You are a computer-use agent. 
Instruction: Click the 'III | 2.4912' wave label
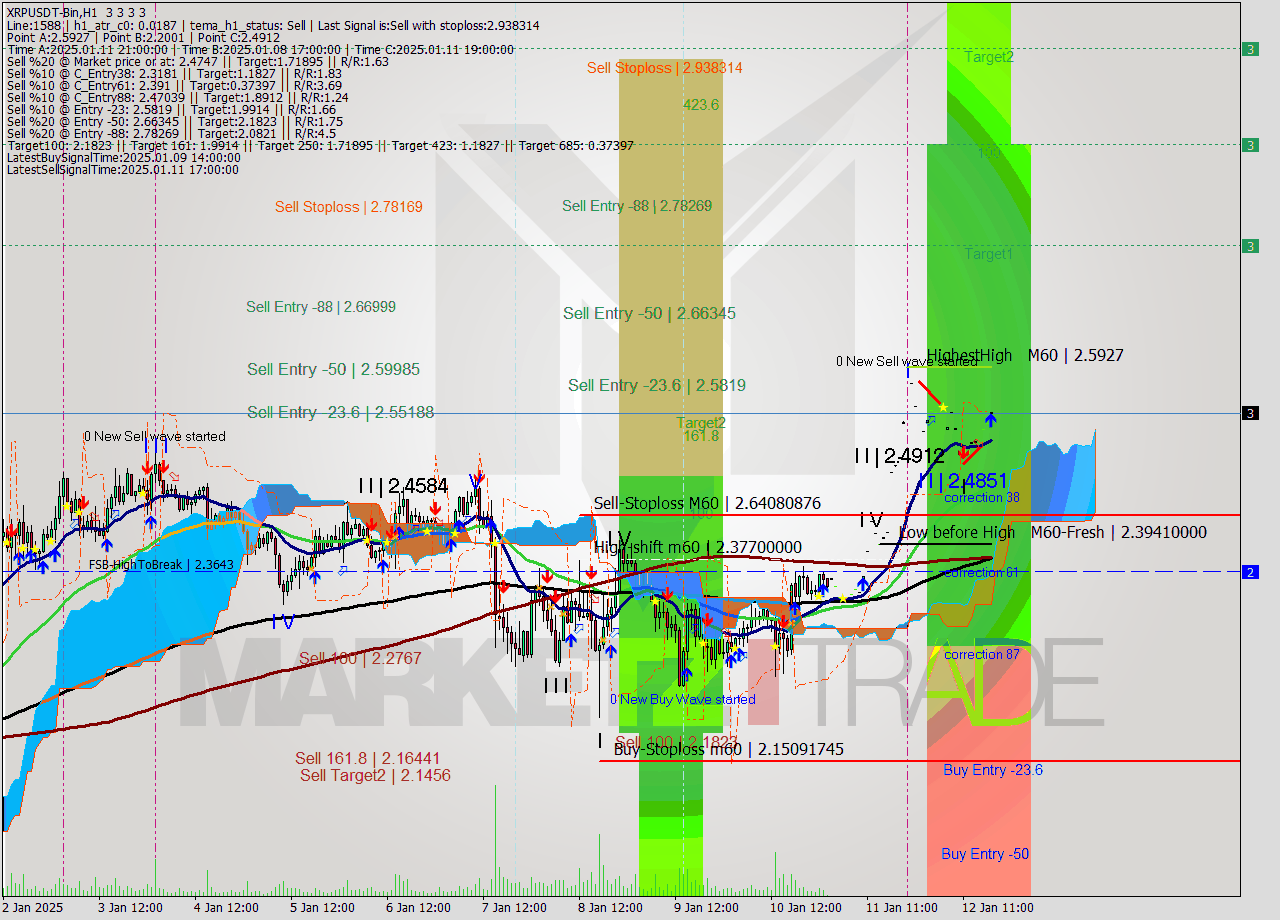pos(899,456)
